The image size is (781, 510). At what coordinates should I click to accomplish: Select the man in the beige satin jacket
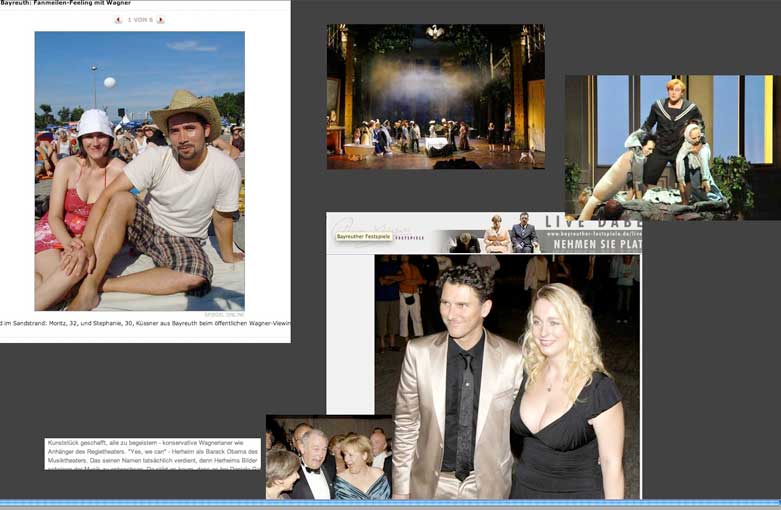point(456,390)
